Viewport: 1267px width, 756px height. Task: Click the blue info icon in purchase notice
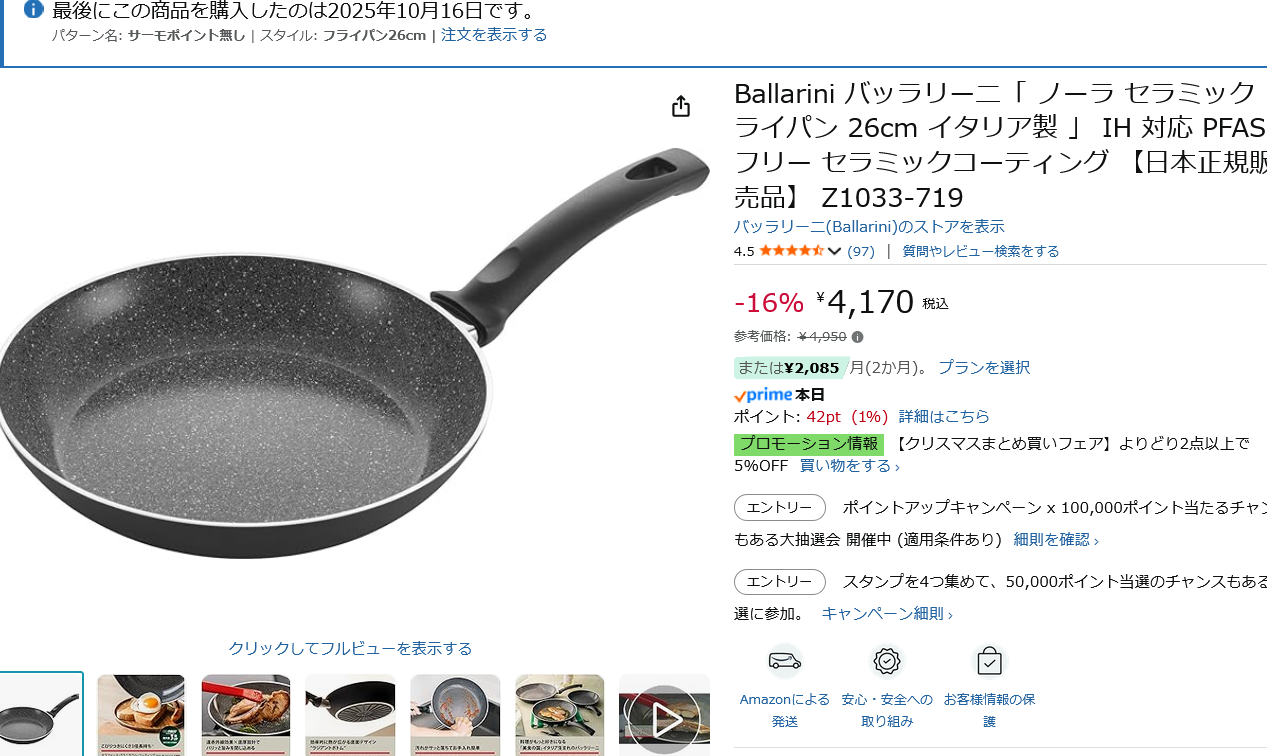[x=33, y=10]
